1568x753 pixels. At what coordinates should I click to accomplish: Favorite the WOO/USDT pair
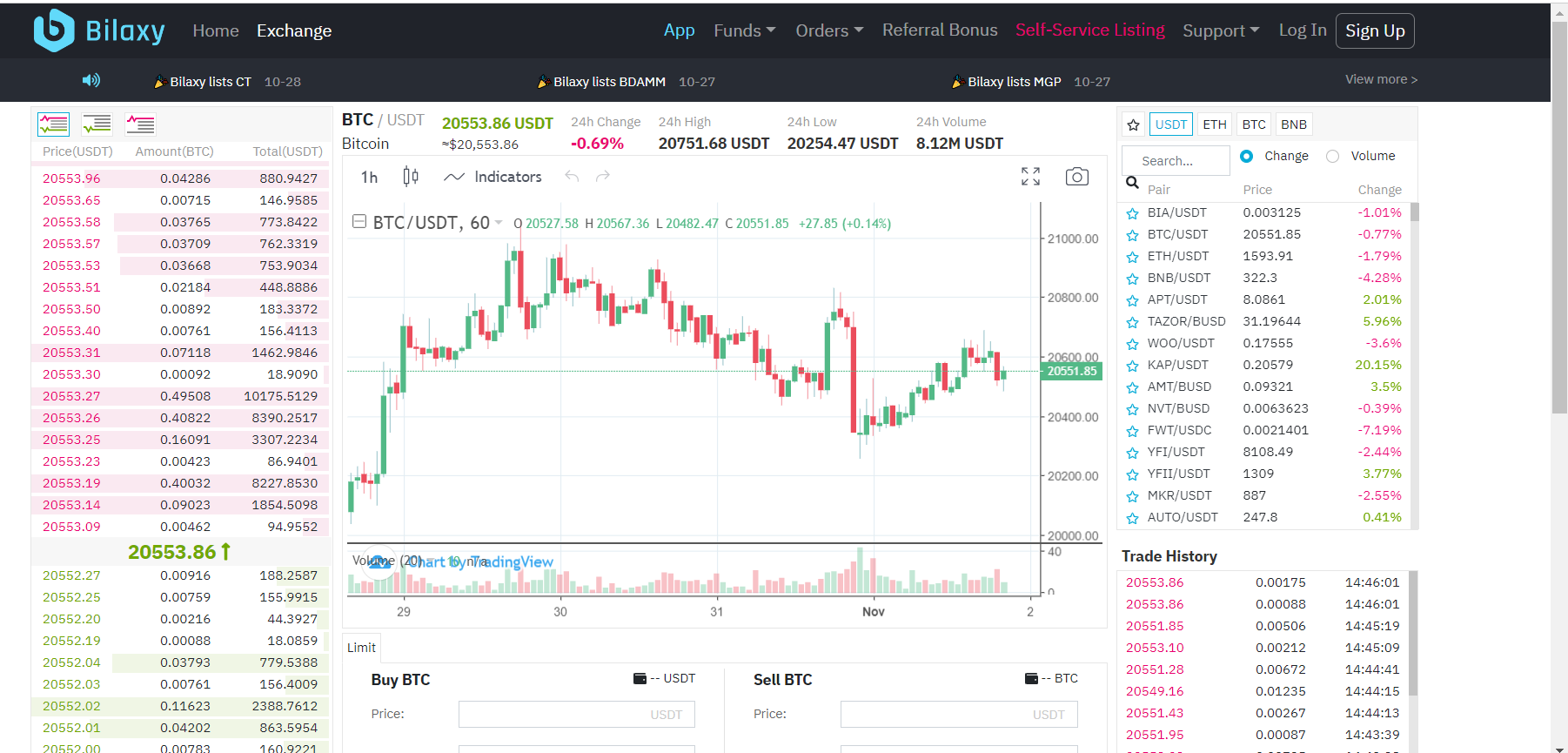(x=1132, y=344)
